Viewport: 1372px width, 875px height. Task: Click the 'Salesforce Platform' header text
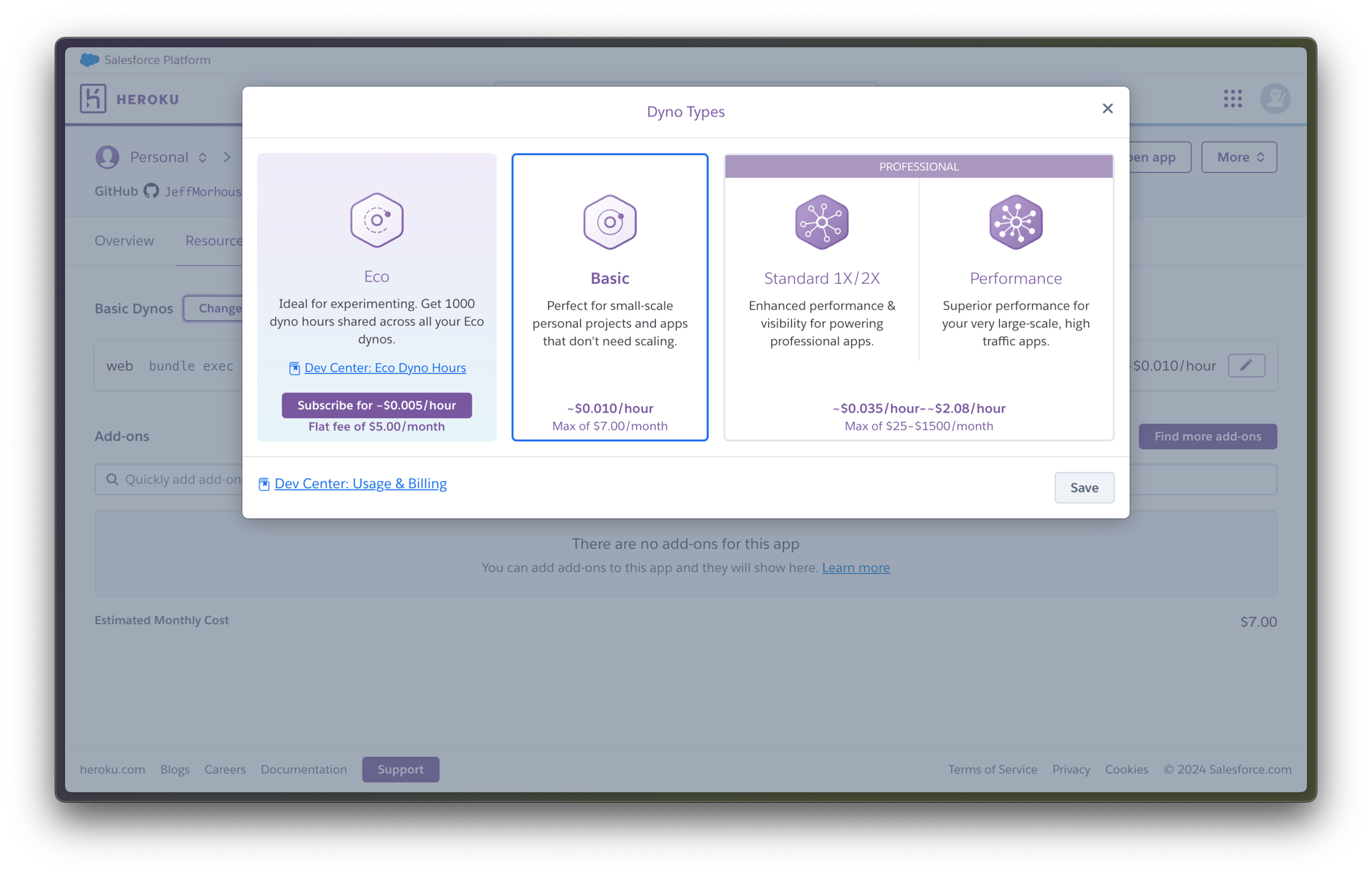pos(157,60)
